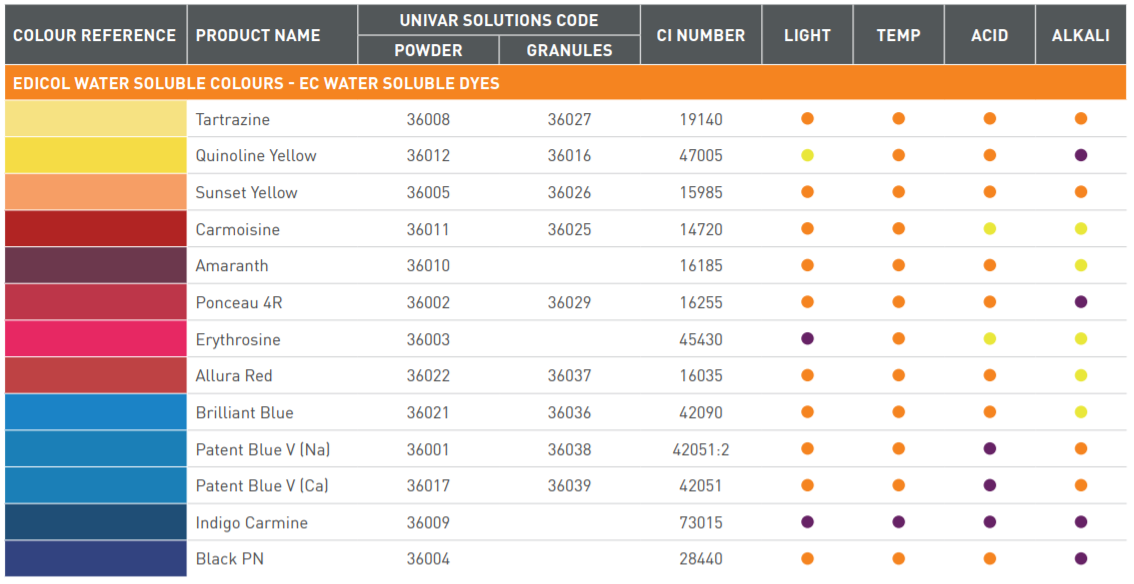Click the yellow ALKALI dot for Carmoisine
Image resolution: width=1134 pixels, height=584 pixels.
[x=1080, y=228]
